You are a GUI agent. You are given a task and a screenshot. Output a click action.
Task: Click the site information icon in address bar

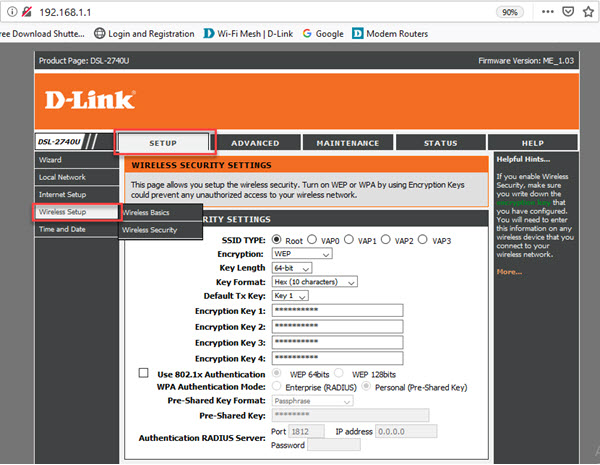[12, 12]
